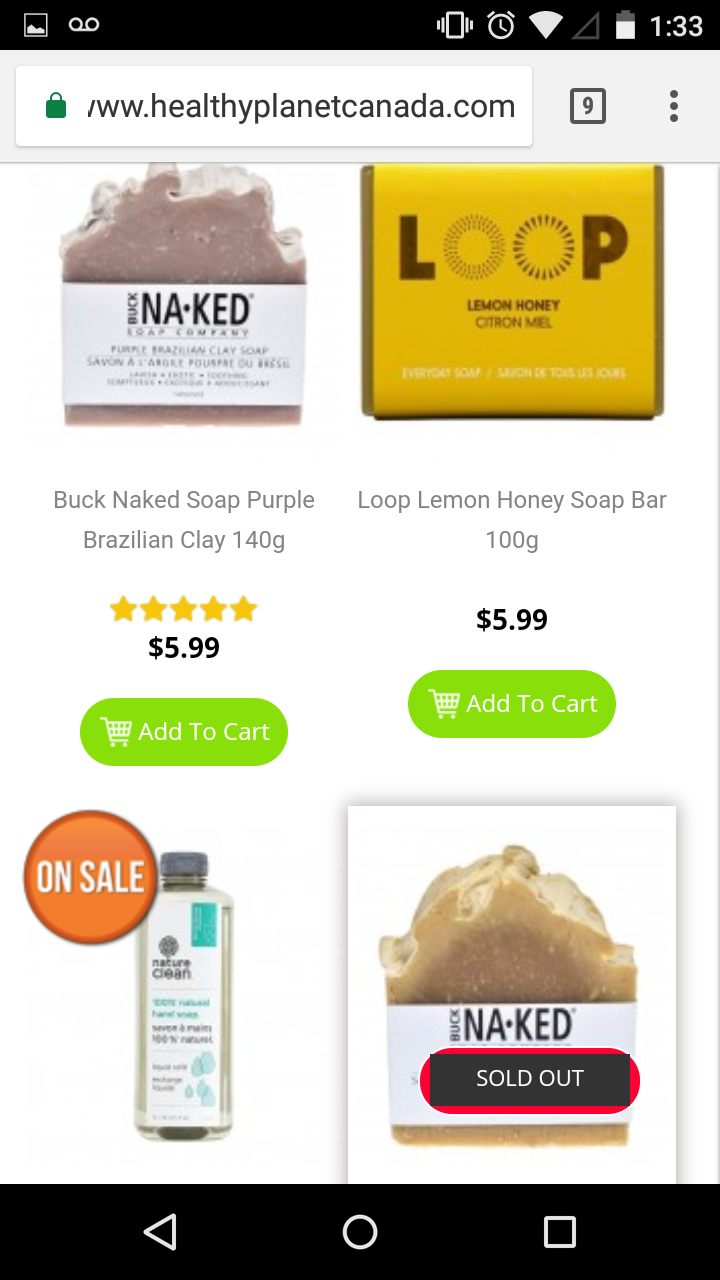Viewport: 720px width, 1280px height.
Task: Tap the battery status icon
Action: tap(626, 25)
